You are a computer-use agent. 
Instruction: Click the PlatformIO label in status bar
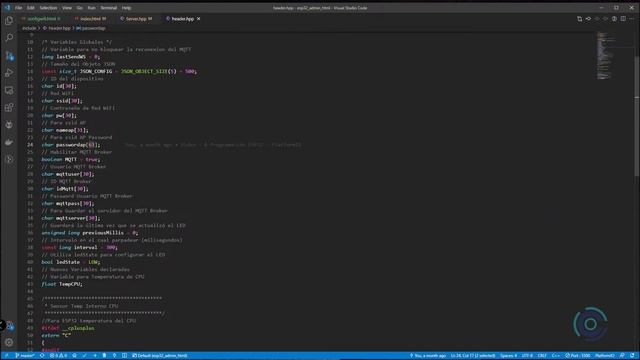pos(604,356)
